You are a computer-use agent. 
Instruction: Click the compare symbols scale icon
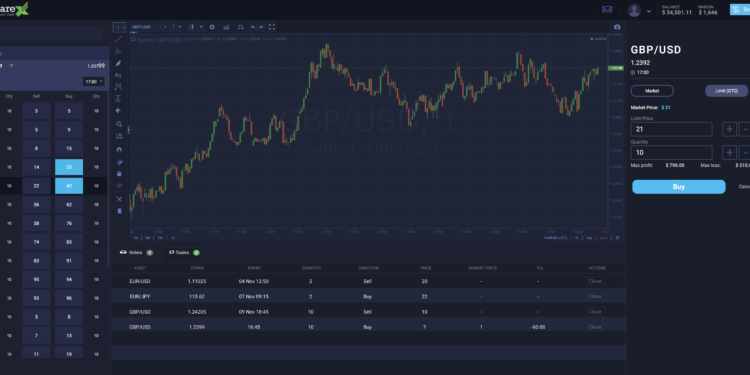[x=241, y=27]
